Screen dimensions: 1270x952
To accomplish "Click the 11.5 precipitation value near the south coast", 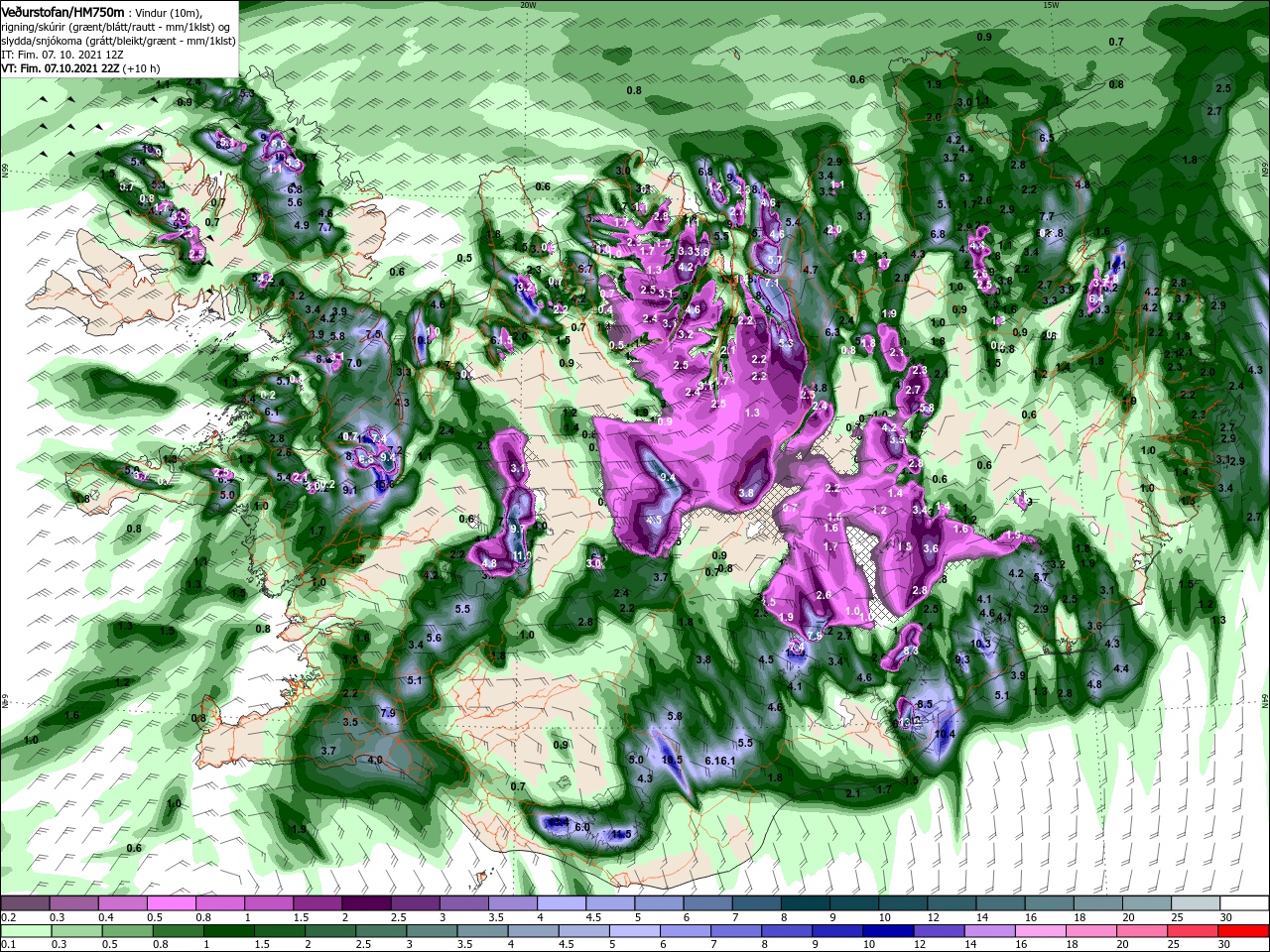I will pyautogui.click(x=621, y=835).
